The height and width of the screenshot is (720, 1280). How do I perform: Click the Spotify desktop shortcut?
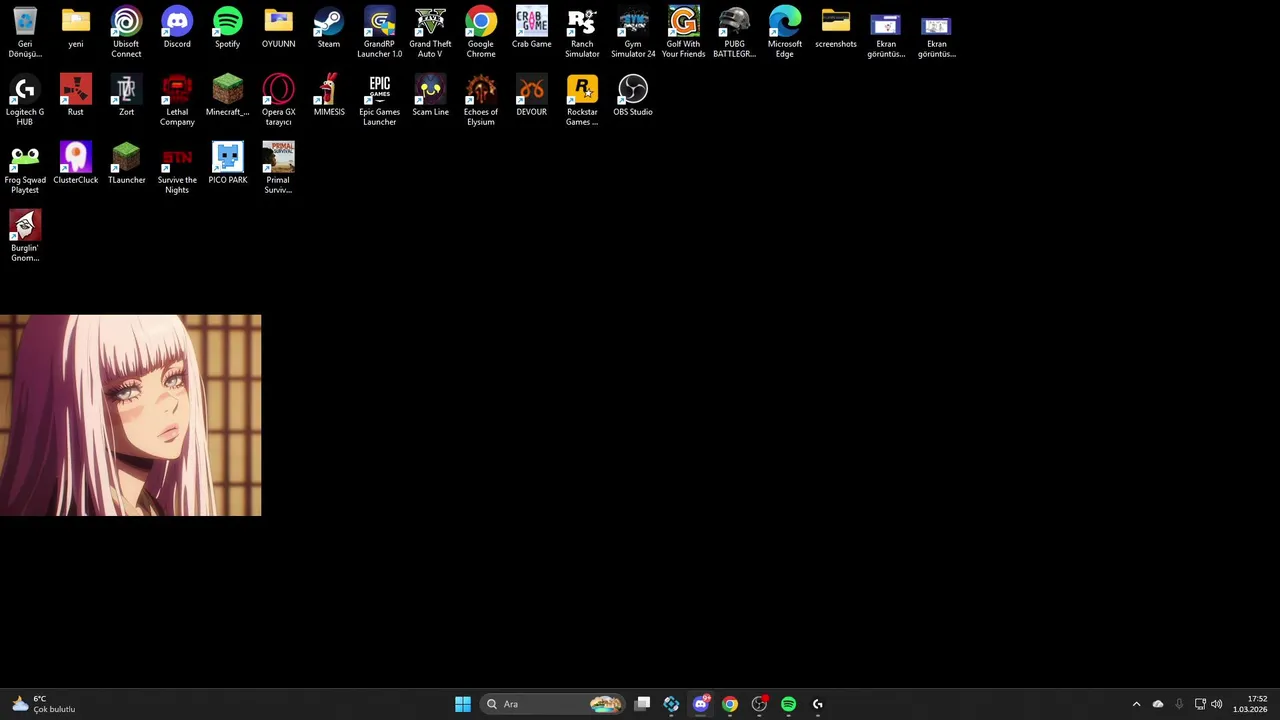tap(227, 28)
